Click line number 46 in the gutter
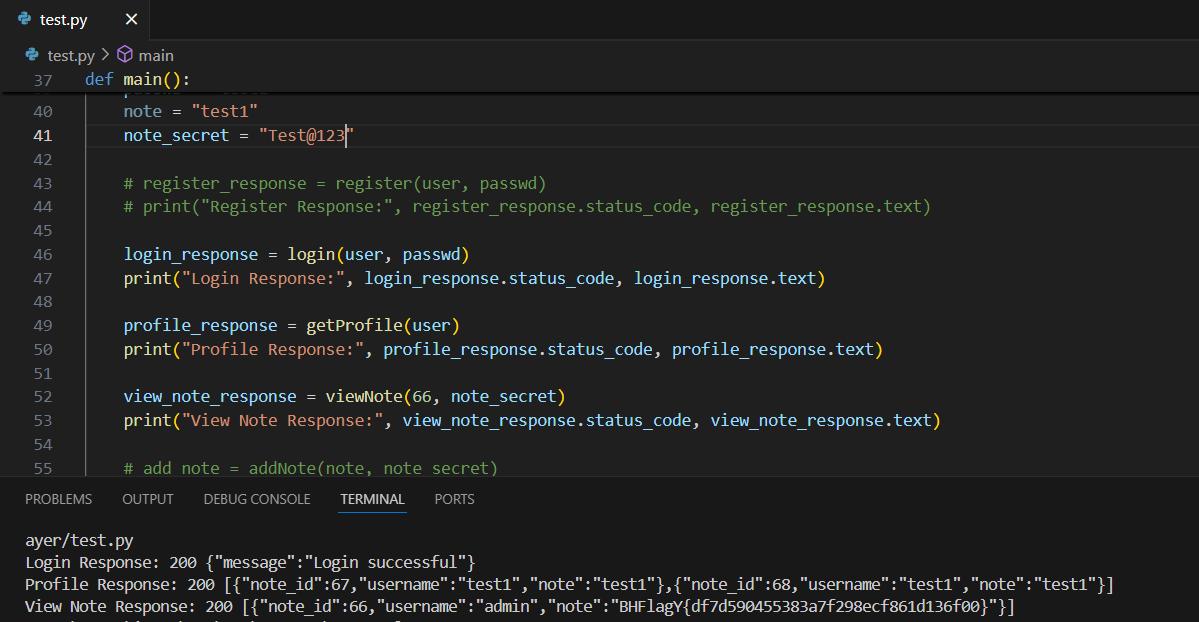The image size is (1199, 622). (42, 254)
